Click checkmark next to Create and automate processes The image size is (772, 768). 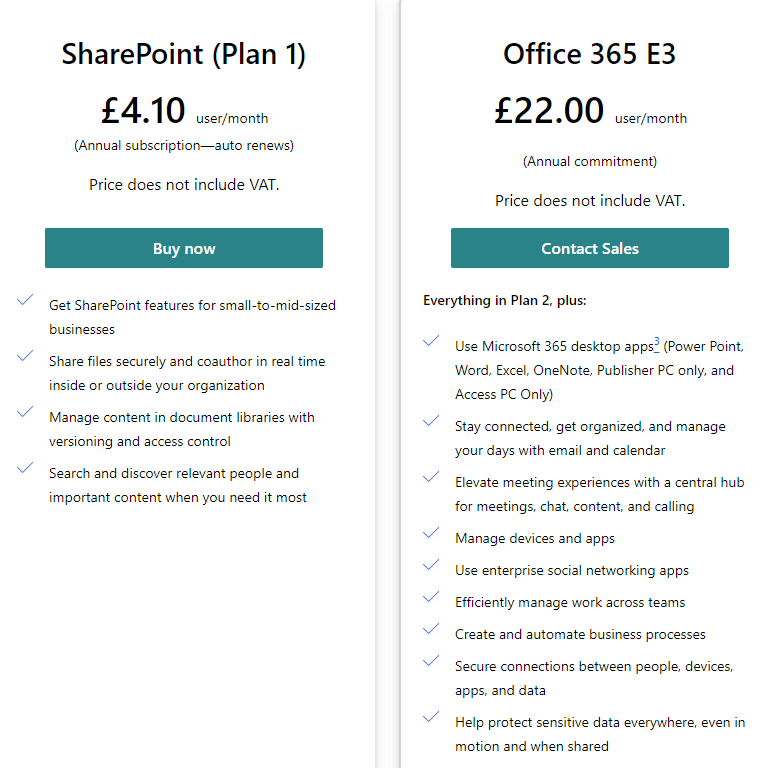[x=432, y=629]
